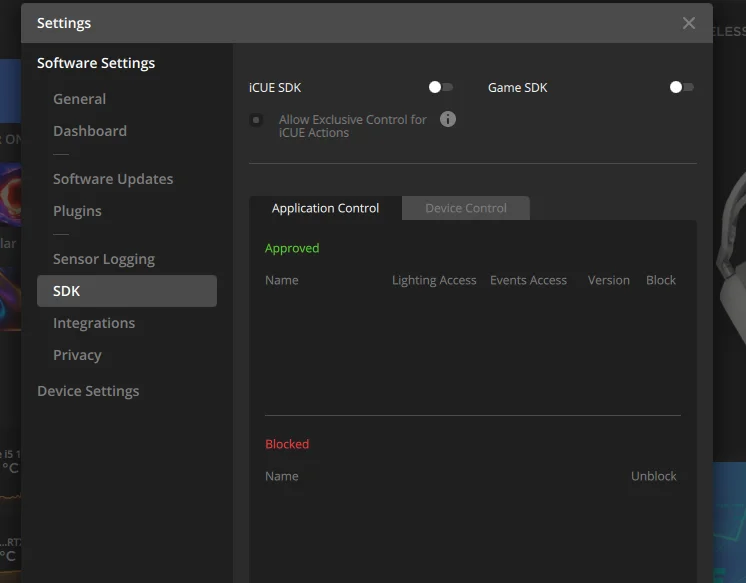
Task: Open General settings
Action: pyautogui.click(x=79, y=99)
